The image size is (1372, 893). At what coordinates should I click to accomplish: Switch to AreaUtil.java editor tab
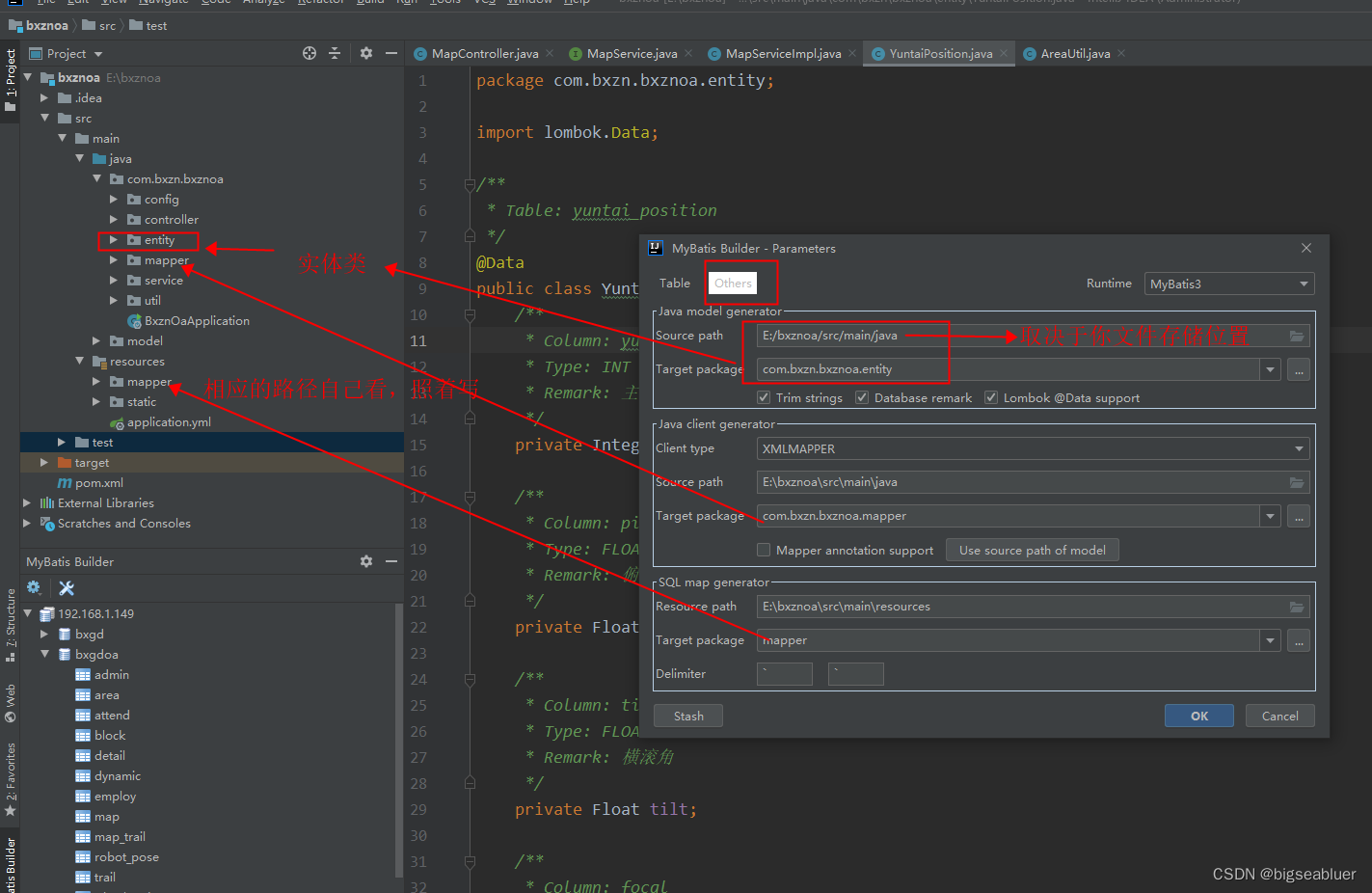click(x=1075, y=53)
